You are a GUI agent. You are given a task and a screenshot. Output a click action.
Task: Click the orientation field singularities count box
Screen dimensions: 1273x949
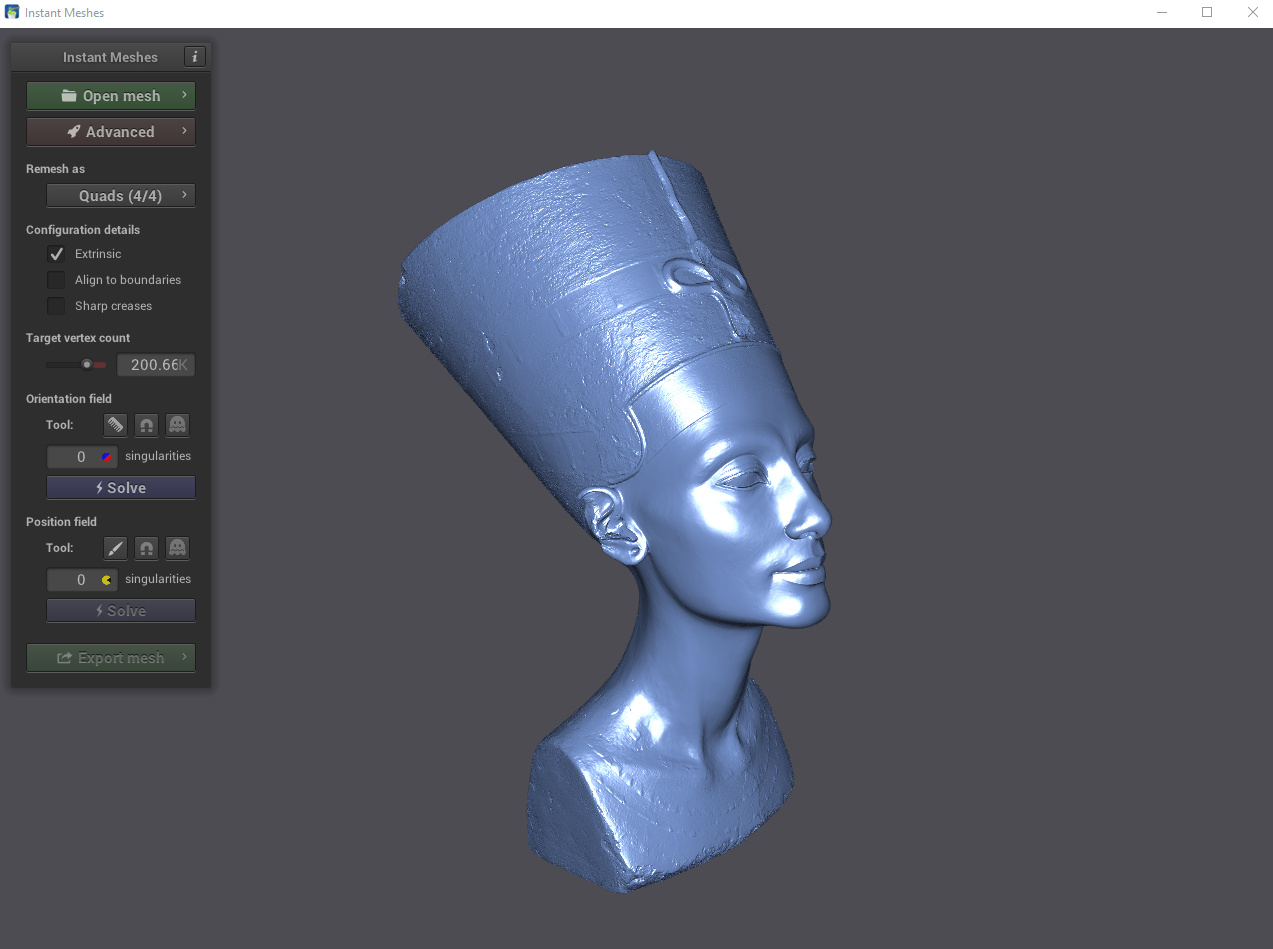click(x=82, y=457)
